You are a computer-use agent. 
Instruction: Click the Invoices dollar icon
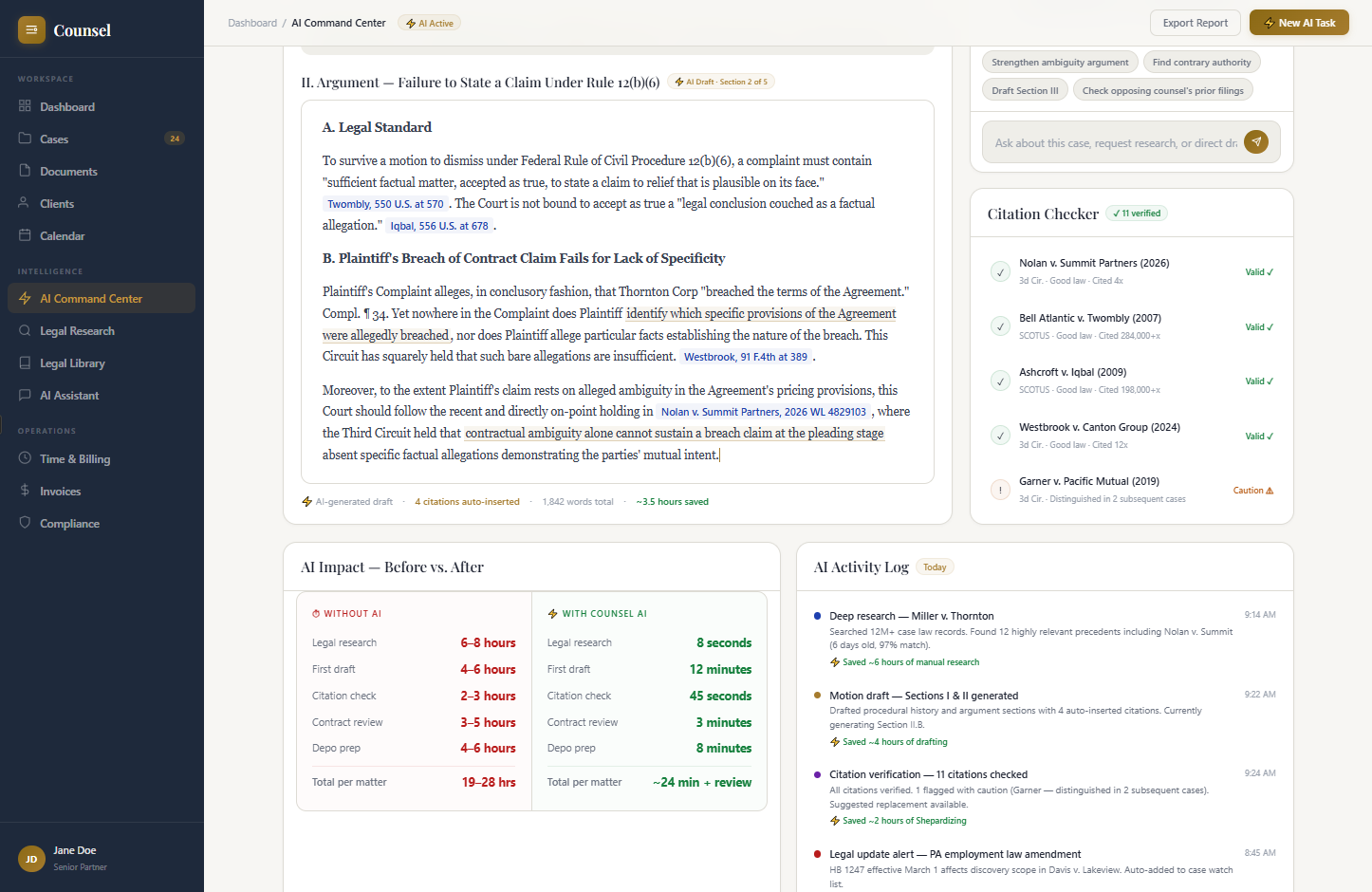coord(25,491)
